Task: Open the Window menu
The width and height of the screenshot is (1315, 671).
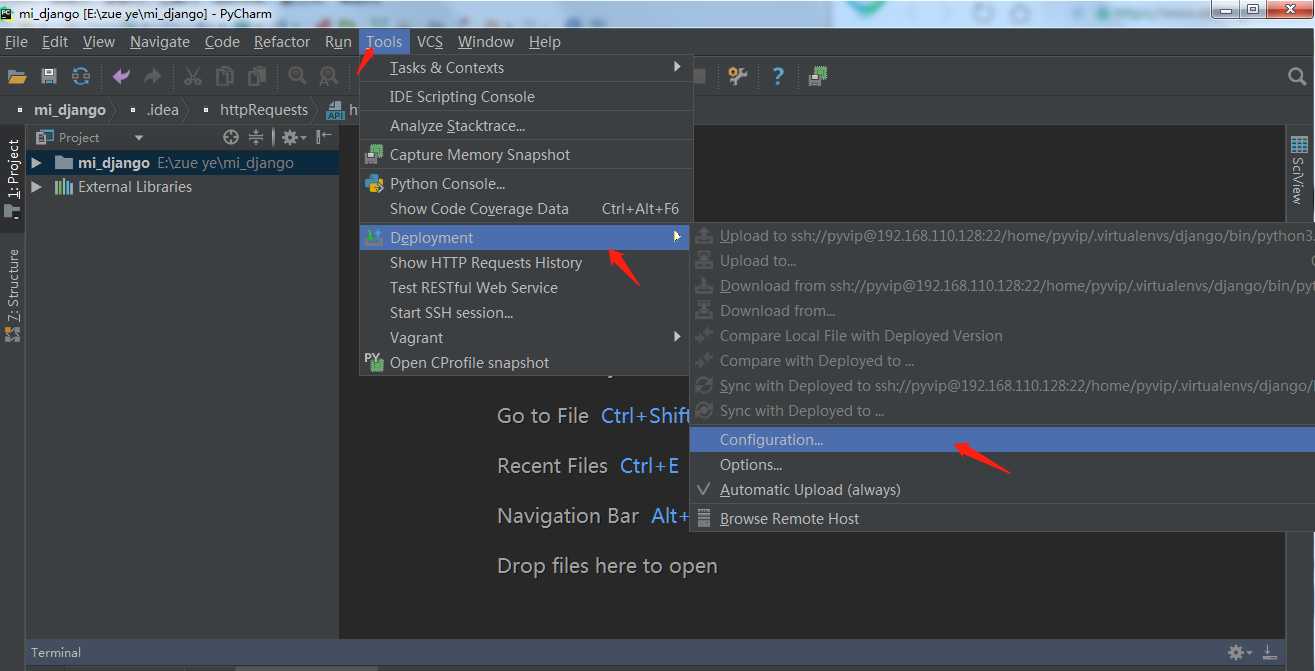Action: tap(486, 42)
